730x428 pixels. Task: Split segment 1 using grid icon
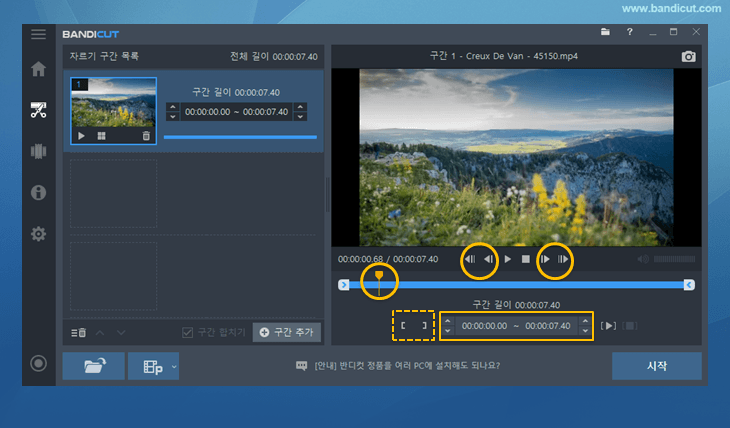point(101,136)
